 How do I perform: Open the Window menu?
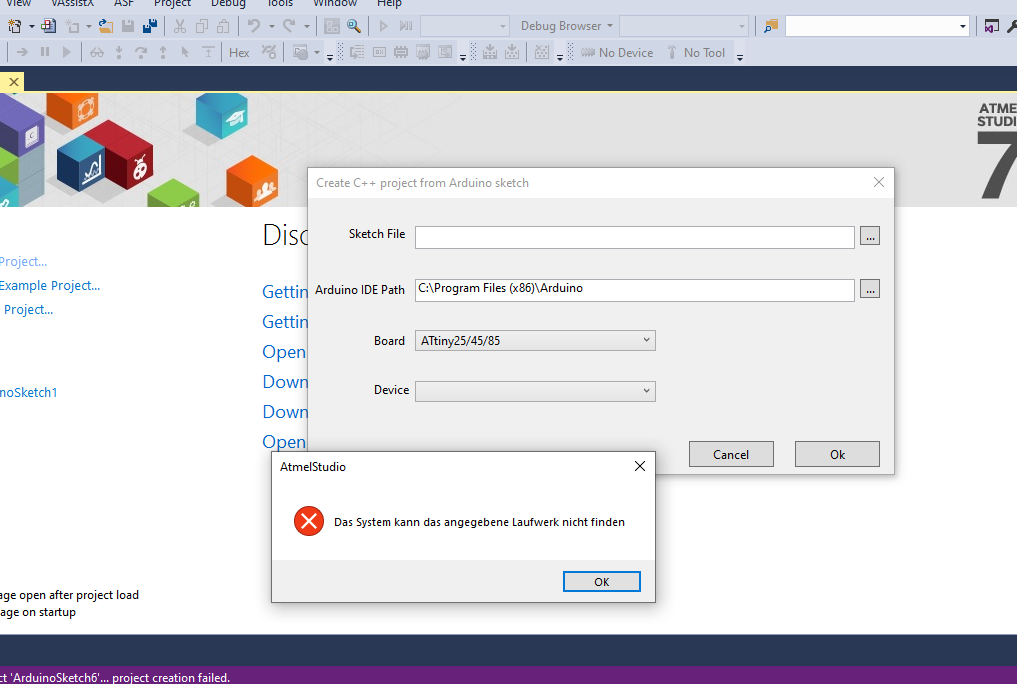tap(335, 3)
